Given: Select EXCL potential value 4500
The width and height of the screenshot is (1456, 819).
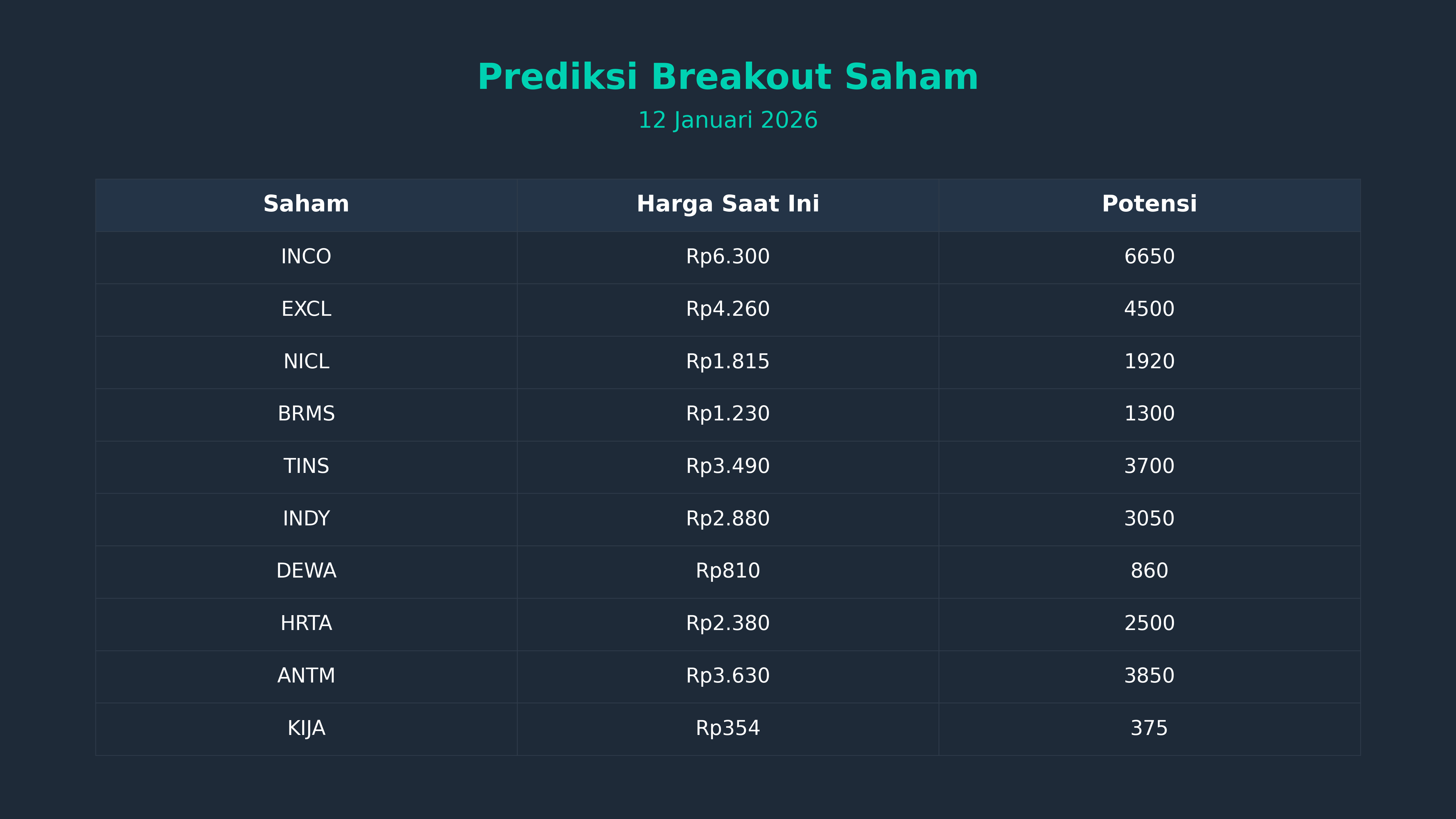Looking at the screenshot, I should pos(1149,309).
